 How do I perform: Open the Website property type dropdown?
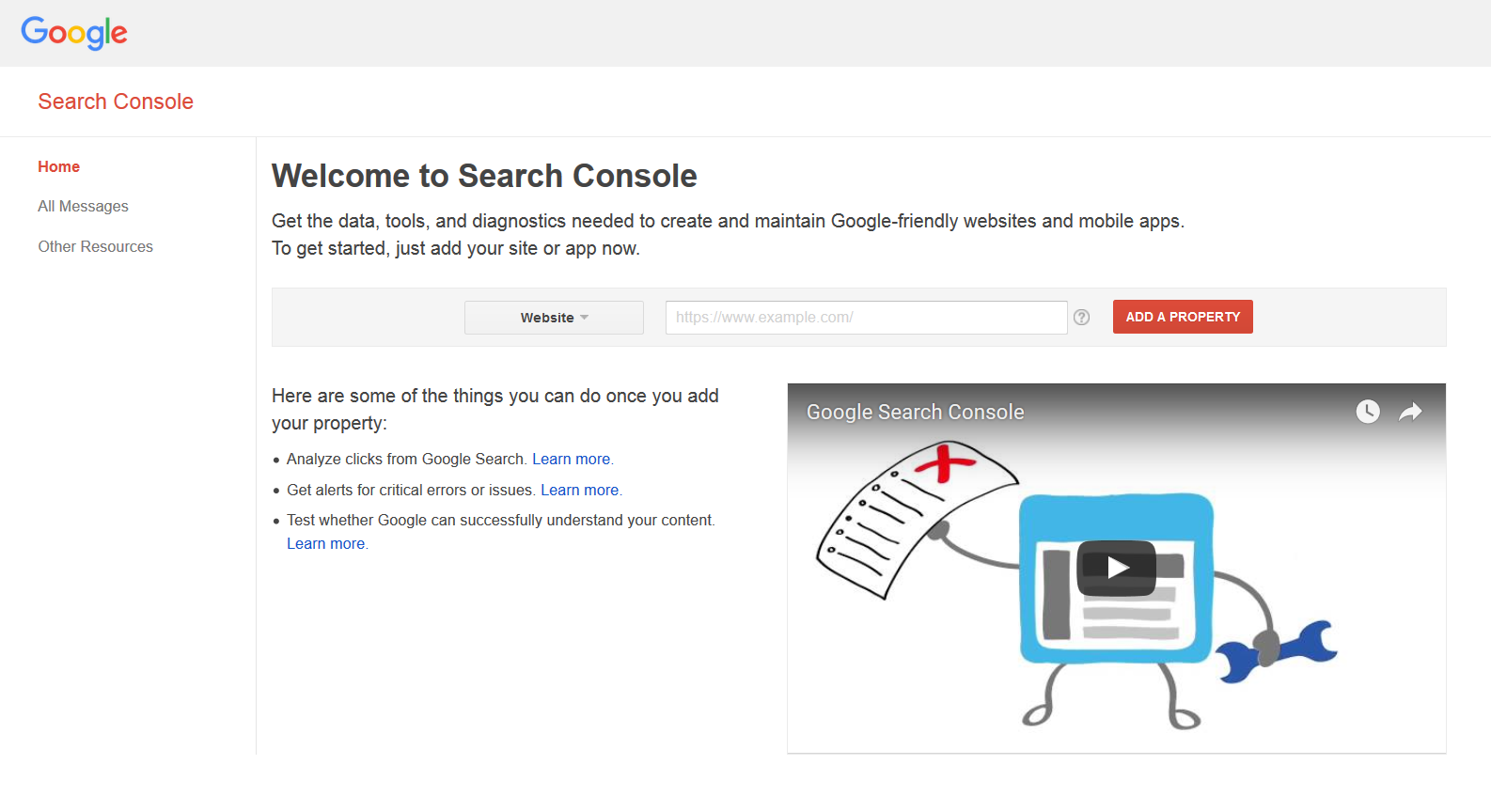[x=554, y=318]
